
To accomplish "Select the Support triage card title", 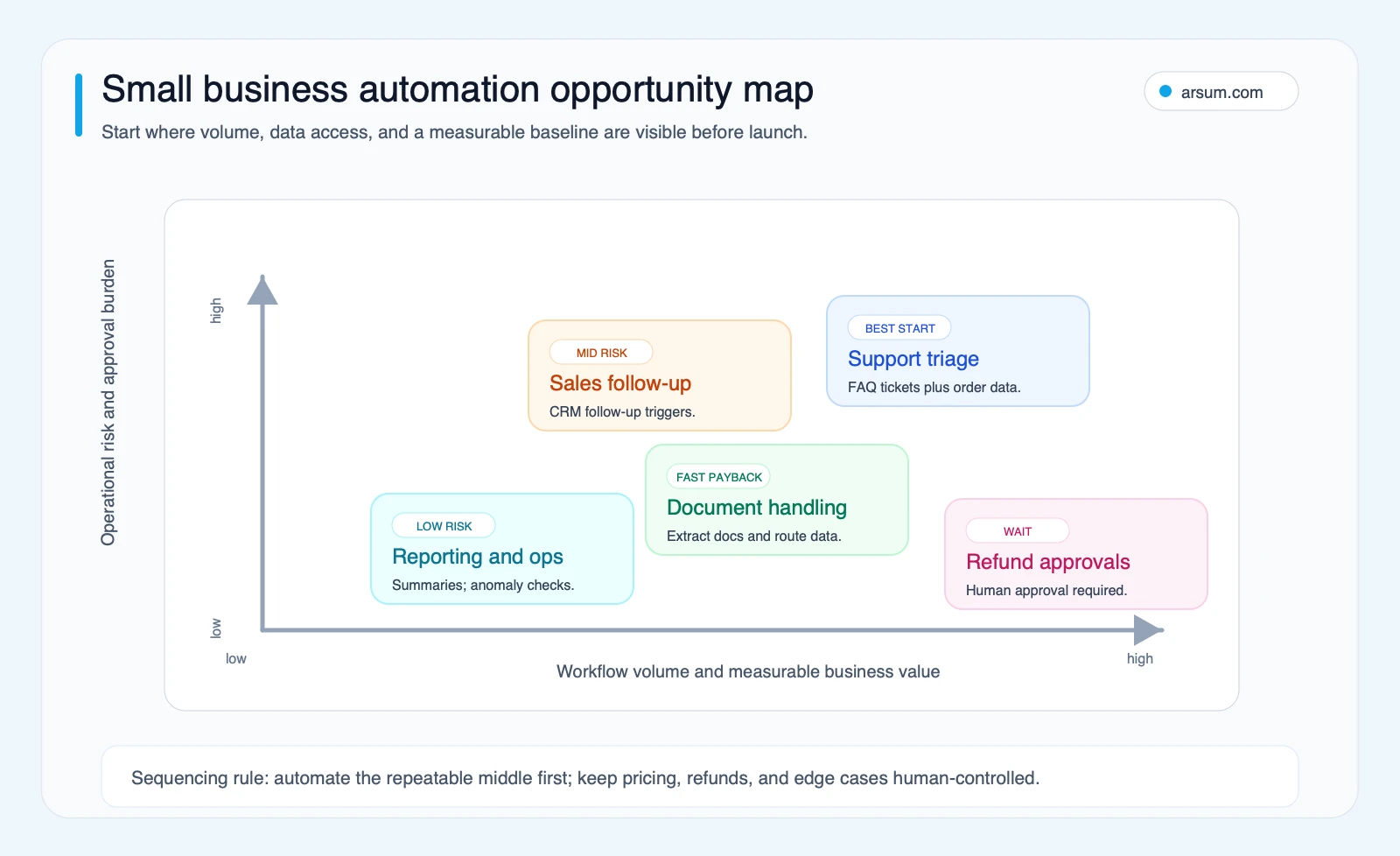I will point(913,359).
